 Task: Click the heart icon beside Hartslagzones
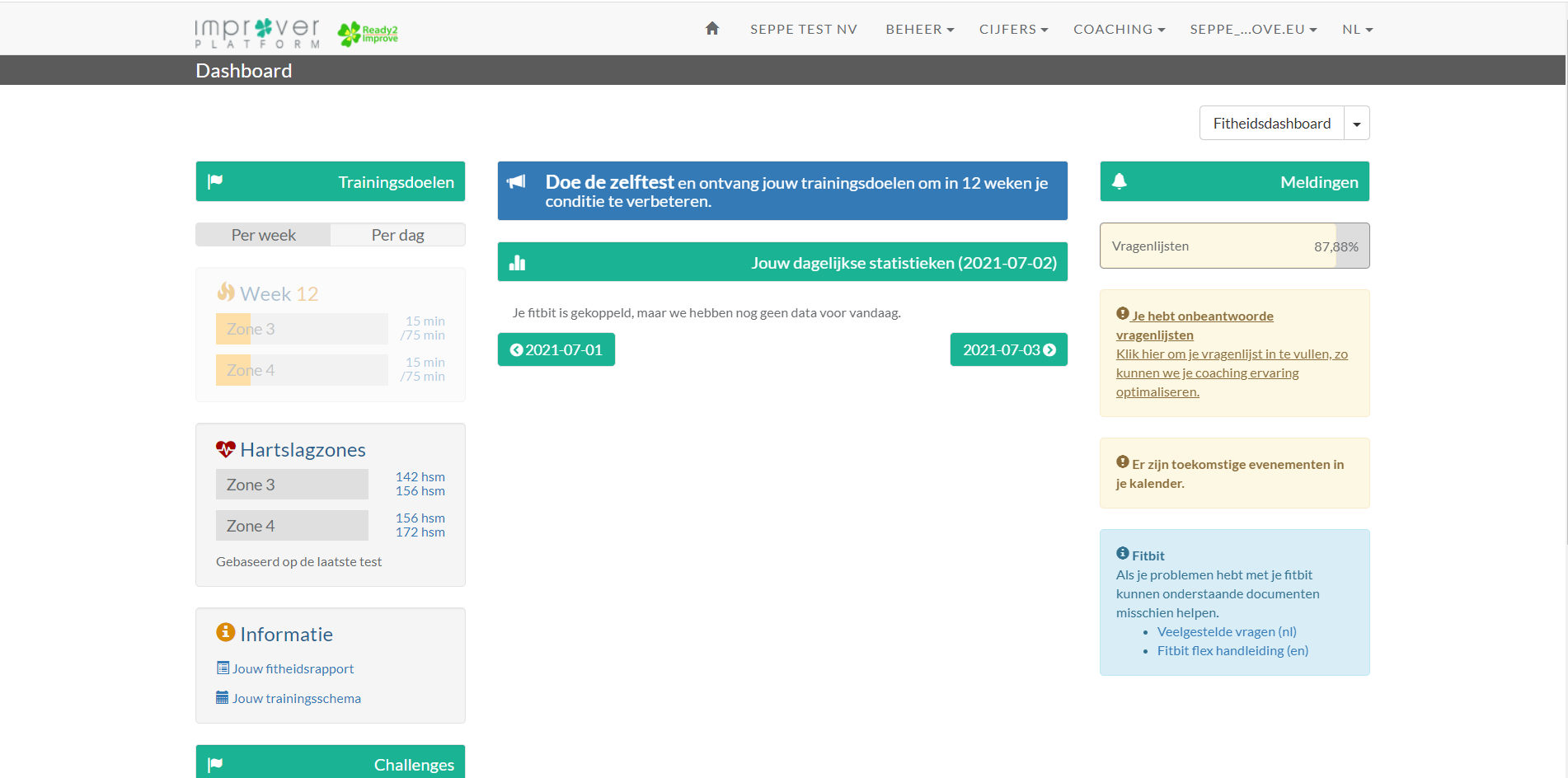point(225,449)
